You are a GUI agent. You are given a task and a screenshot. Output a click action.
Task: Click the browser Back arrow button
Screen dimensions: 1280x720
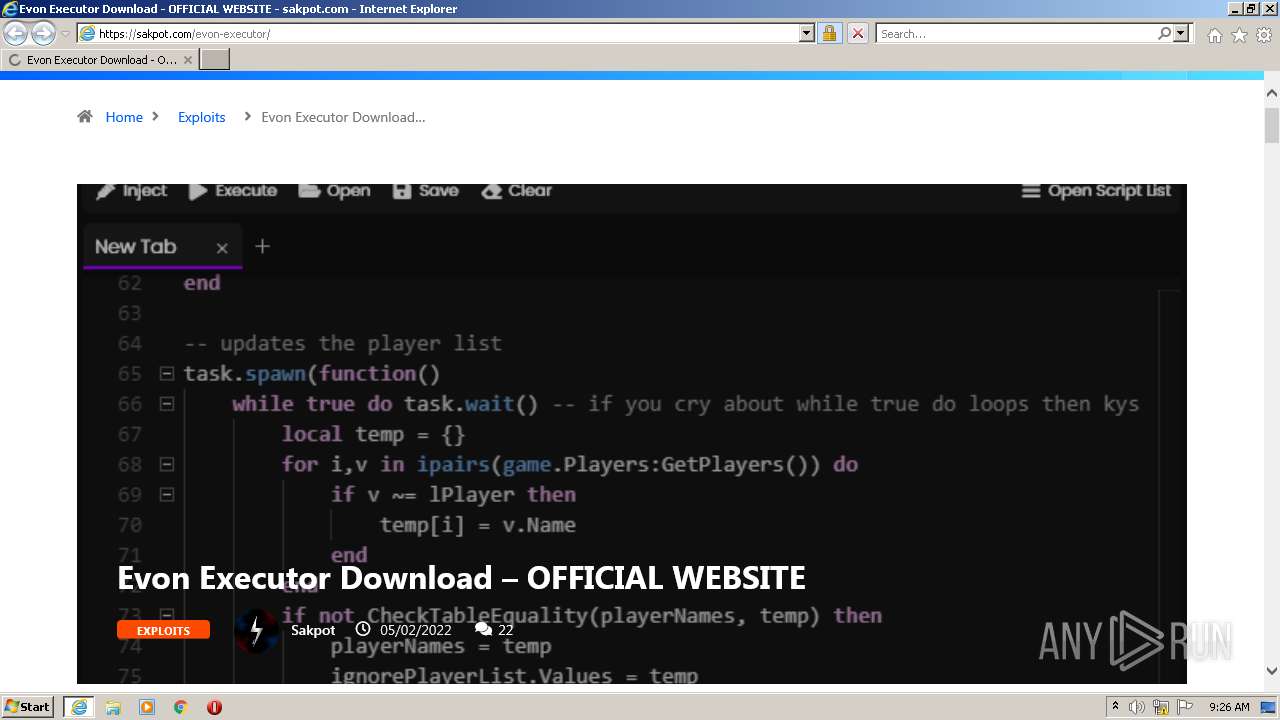(x=16, y=33)
